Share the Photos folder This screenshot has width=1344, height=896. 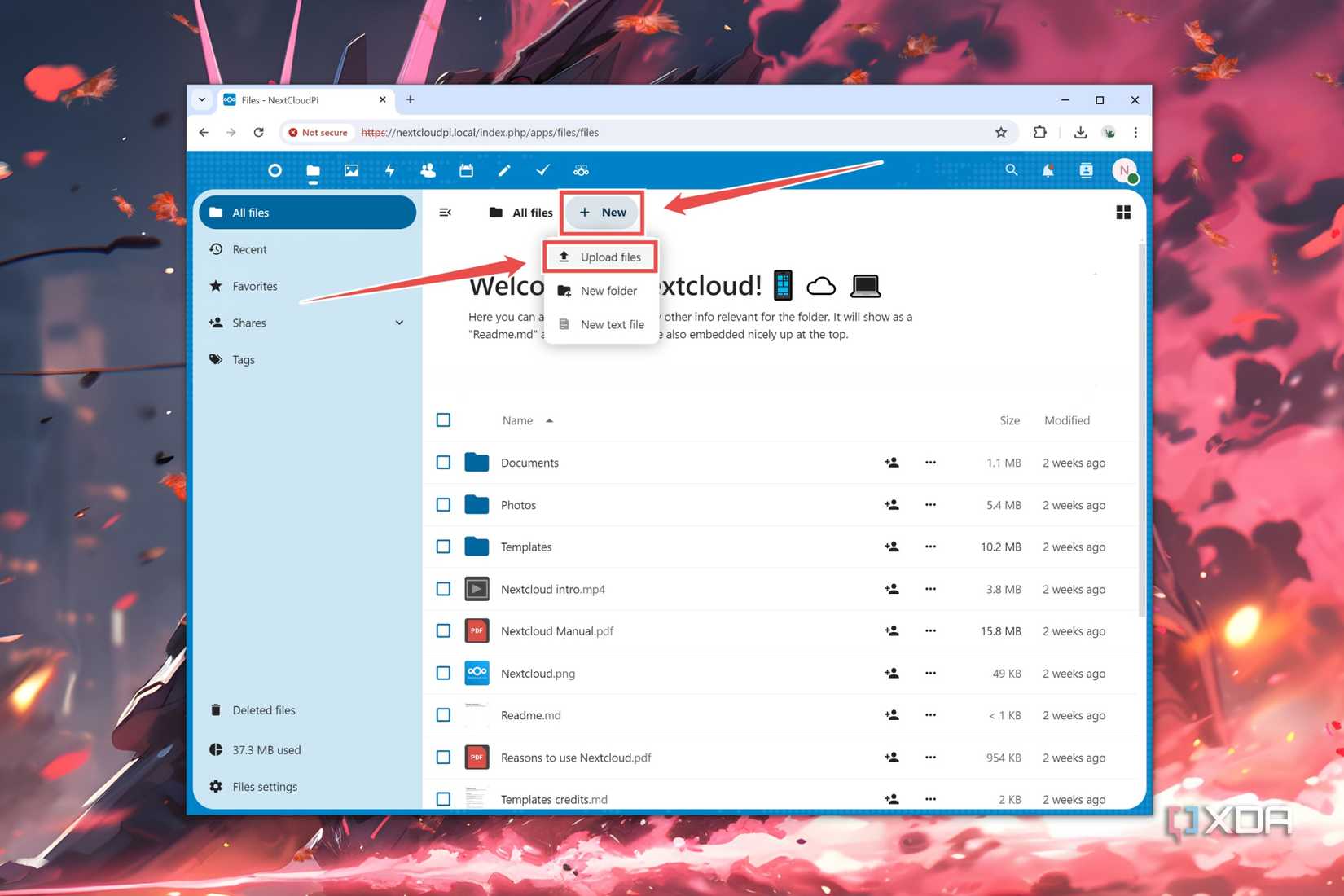pos(892,505)
